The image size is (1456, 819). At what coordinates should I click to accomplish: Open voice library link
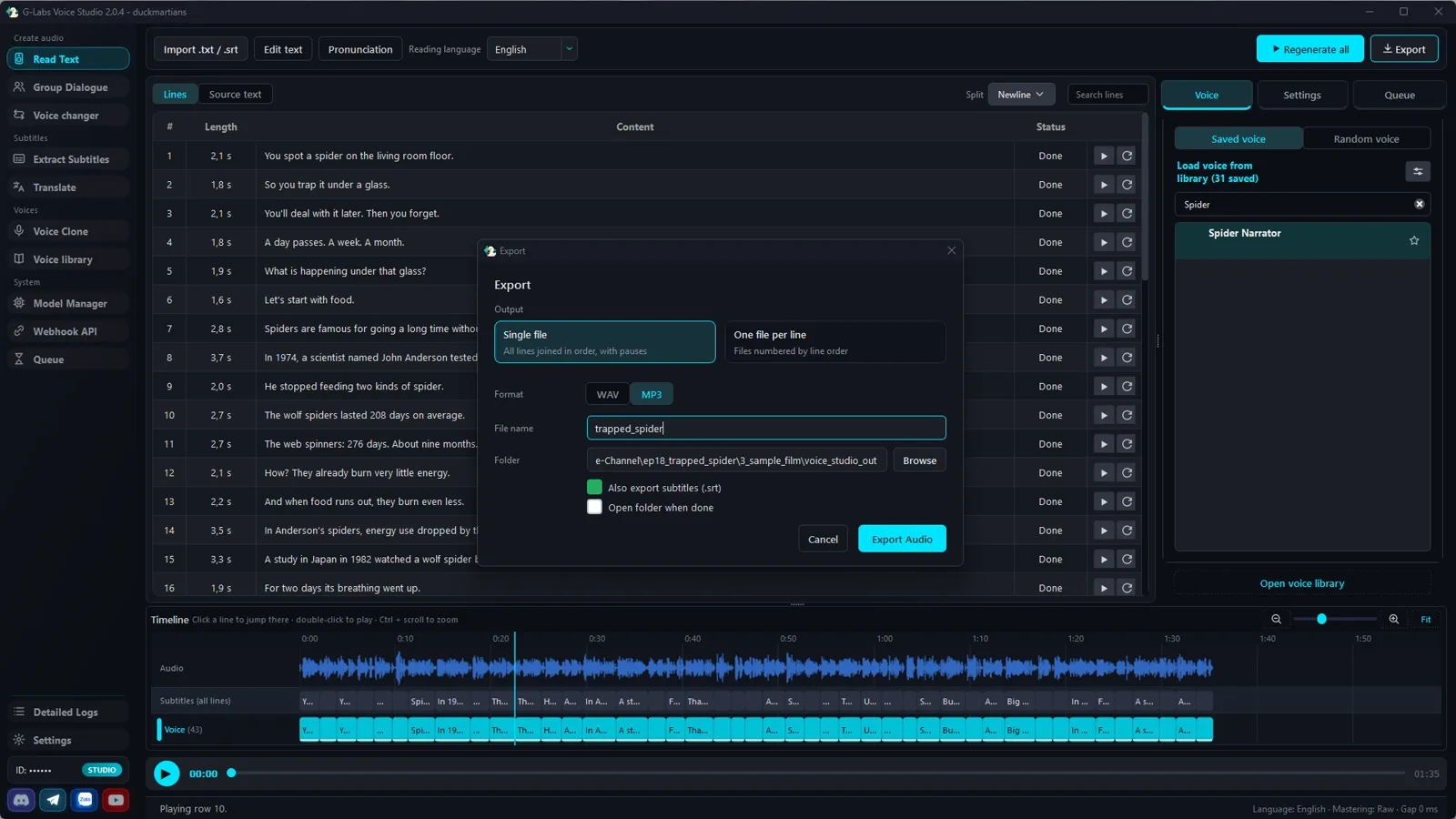coord(1301,583)
